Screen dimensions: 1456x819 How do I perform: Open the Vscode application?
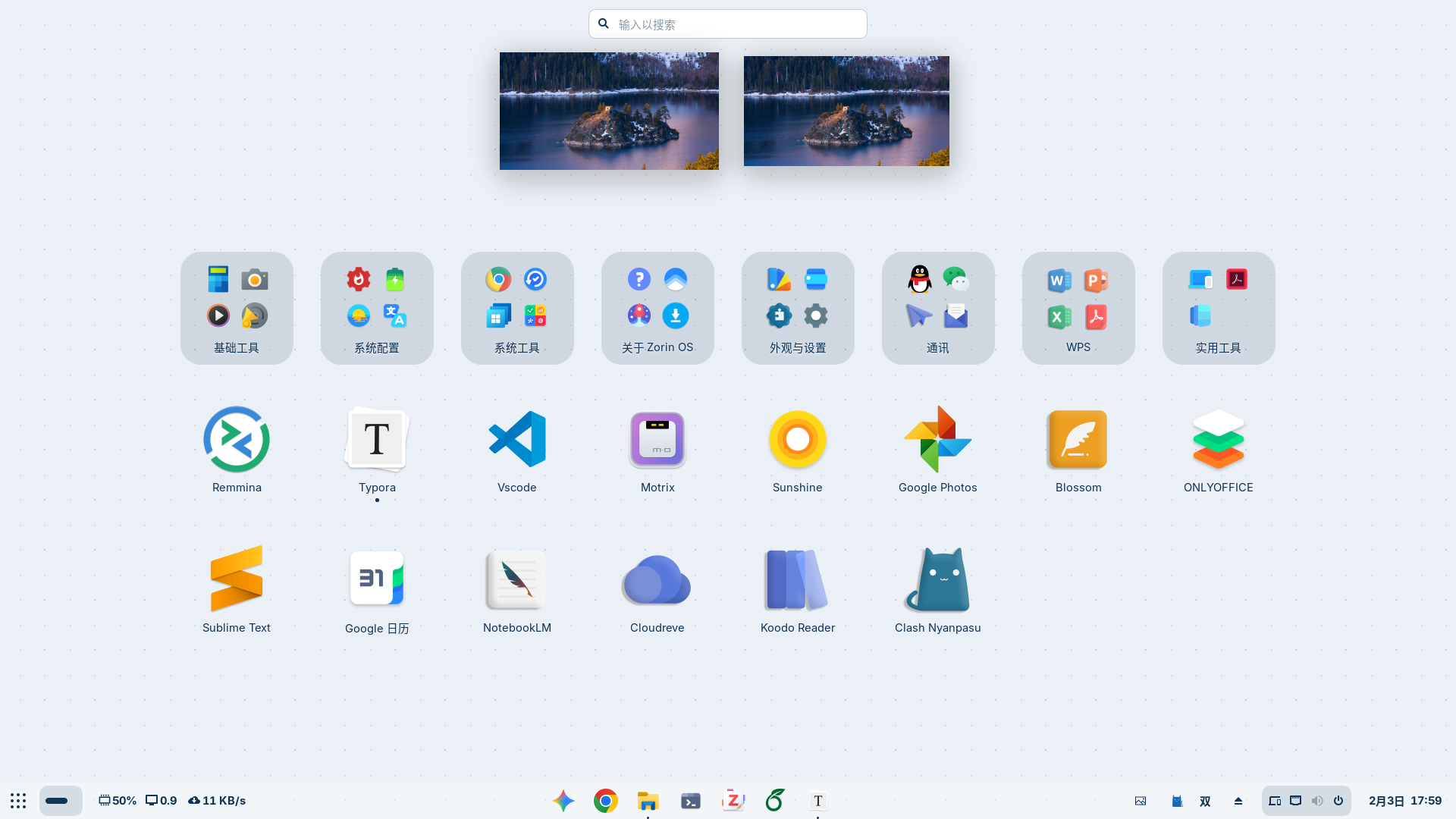click(x=517, y=440)
